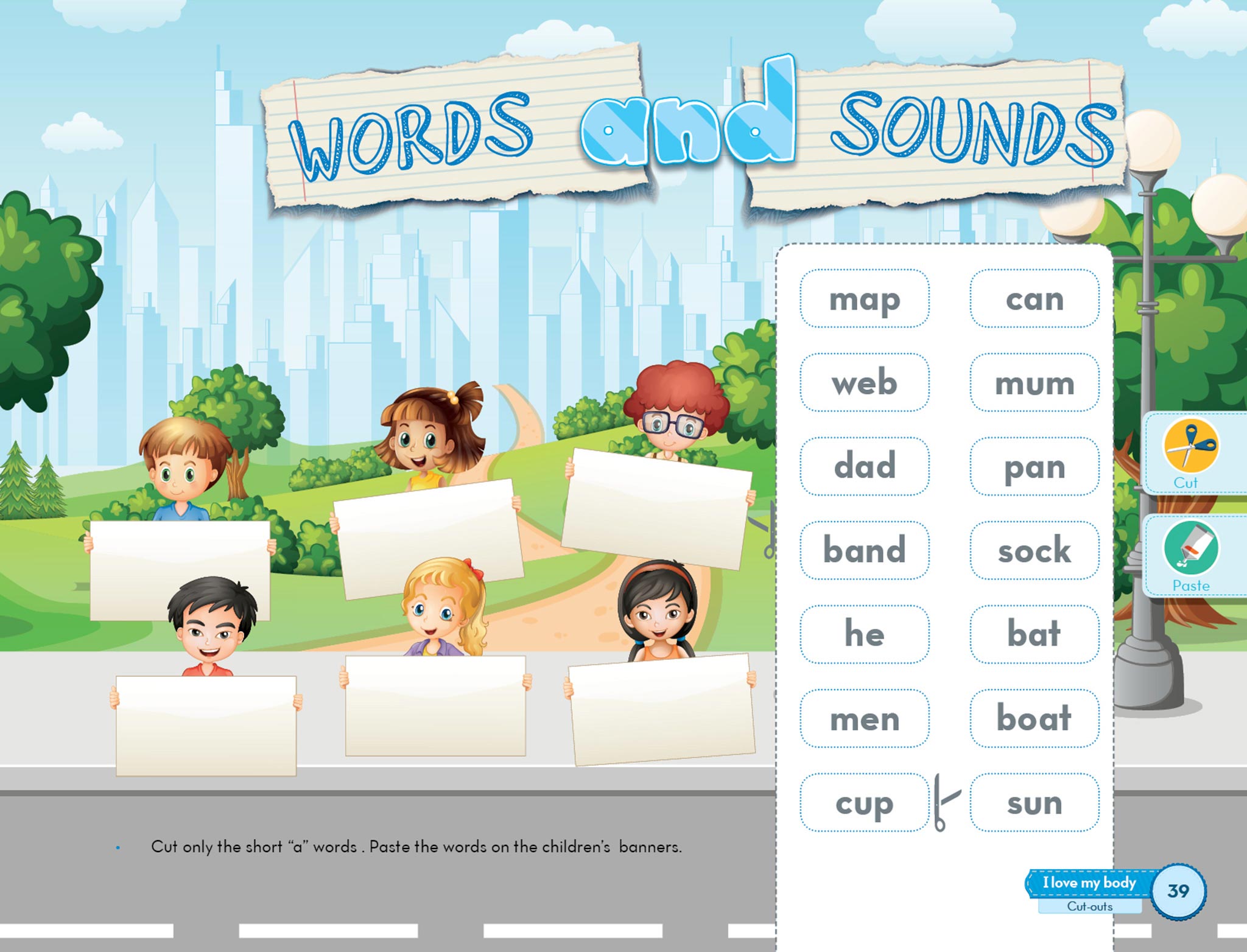Choose the 'mum' word card

point(1034,383)
